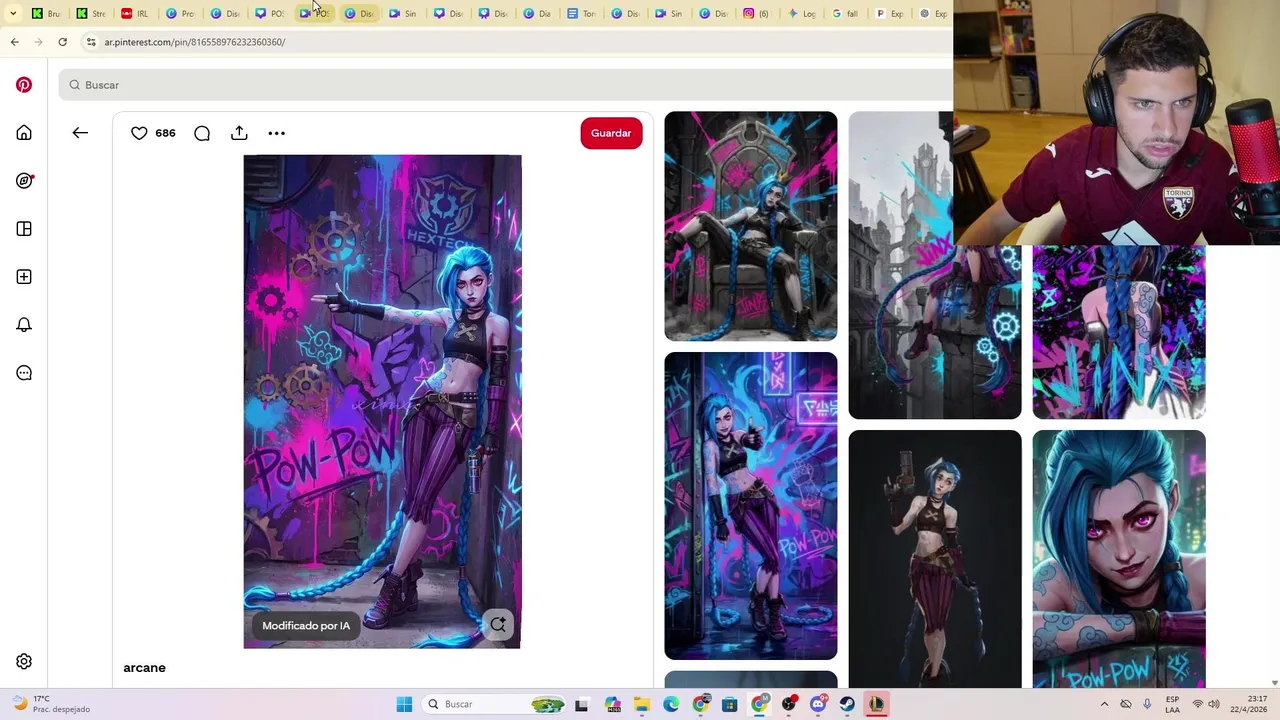1280x720 pixels.
Task: Open the gray city Jinx pin
Action: tap(935, 265)
